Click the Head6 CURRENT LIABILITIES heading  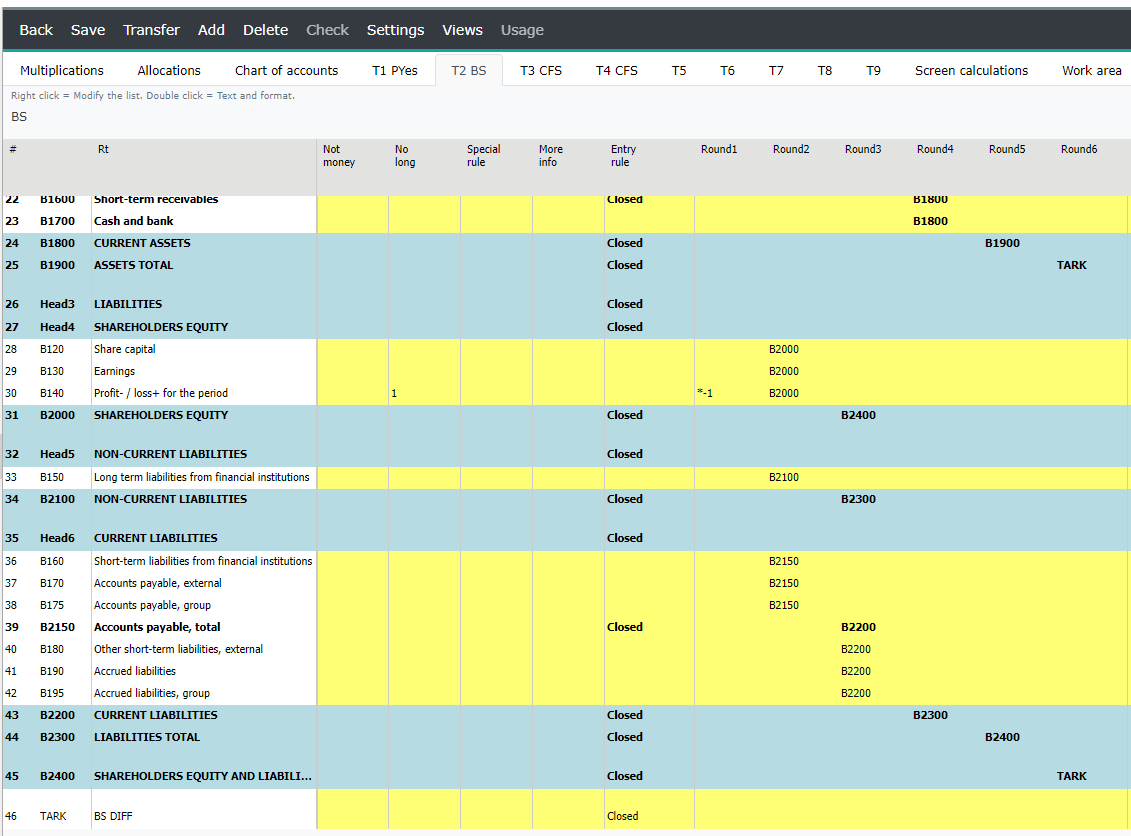tap(156, 538)
